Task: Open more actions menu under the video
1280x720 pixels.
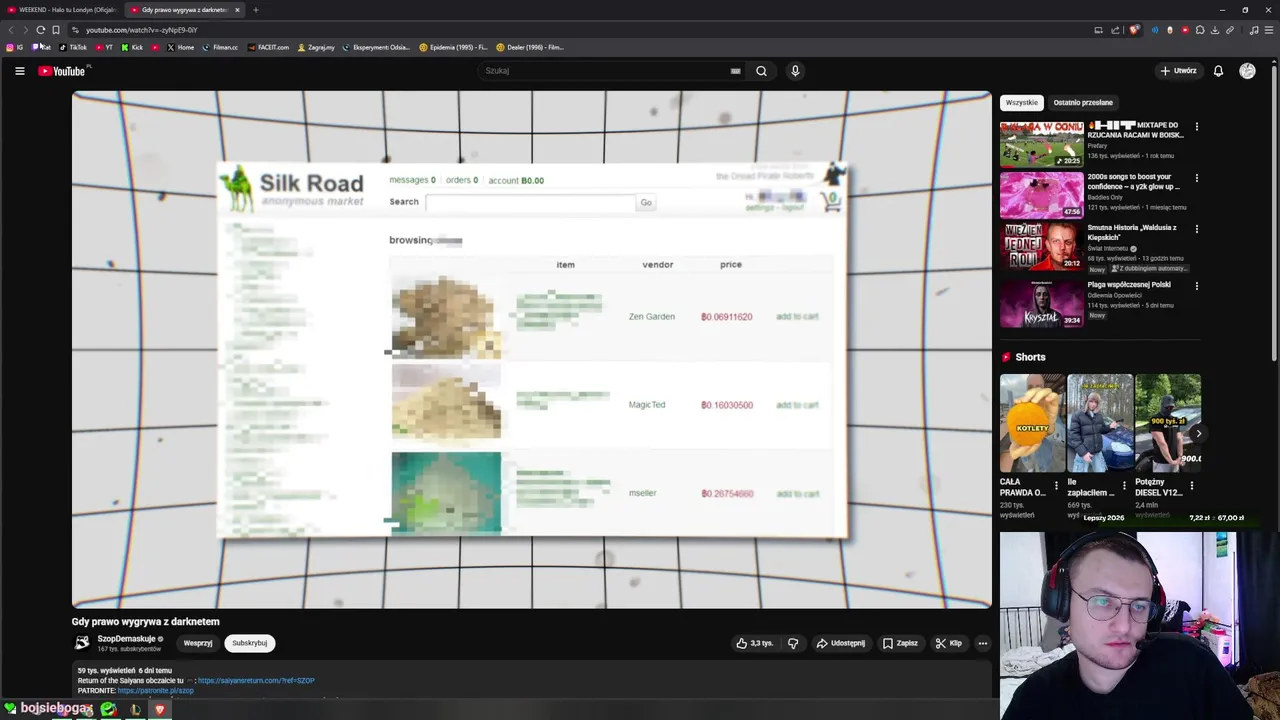Action: pyautogui.click(x=983, y=643)
